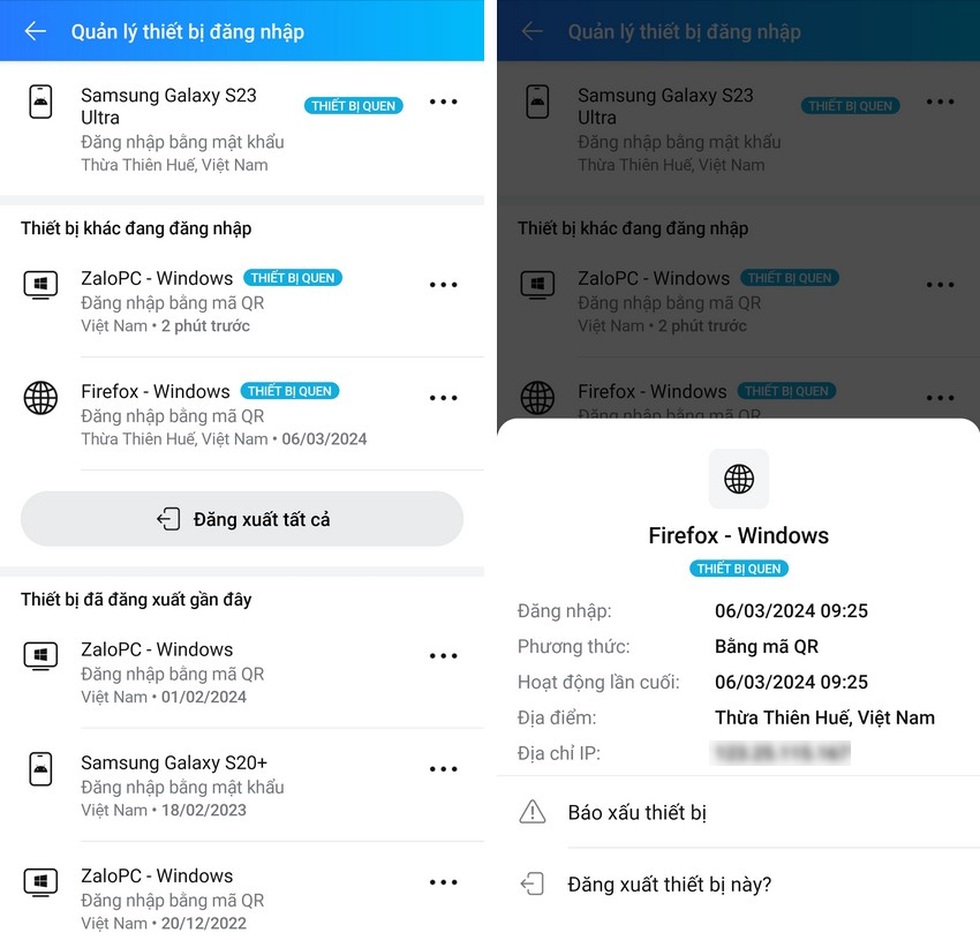
Task: Click the logout icon beside Đăng xuất thiết bị này
Action: coord(533,884)
